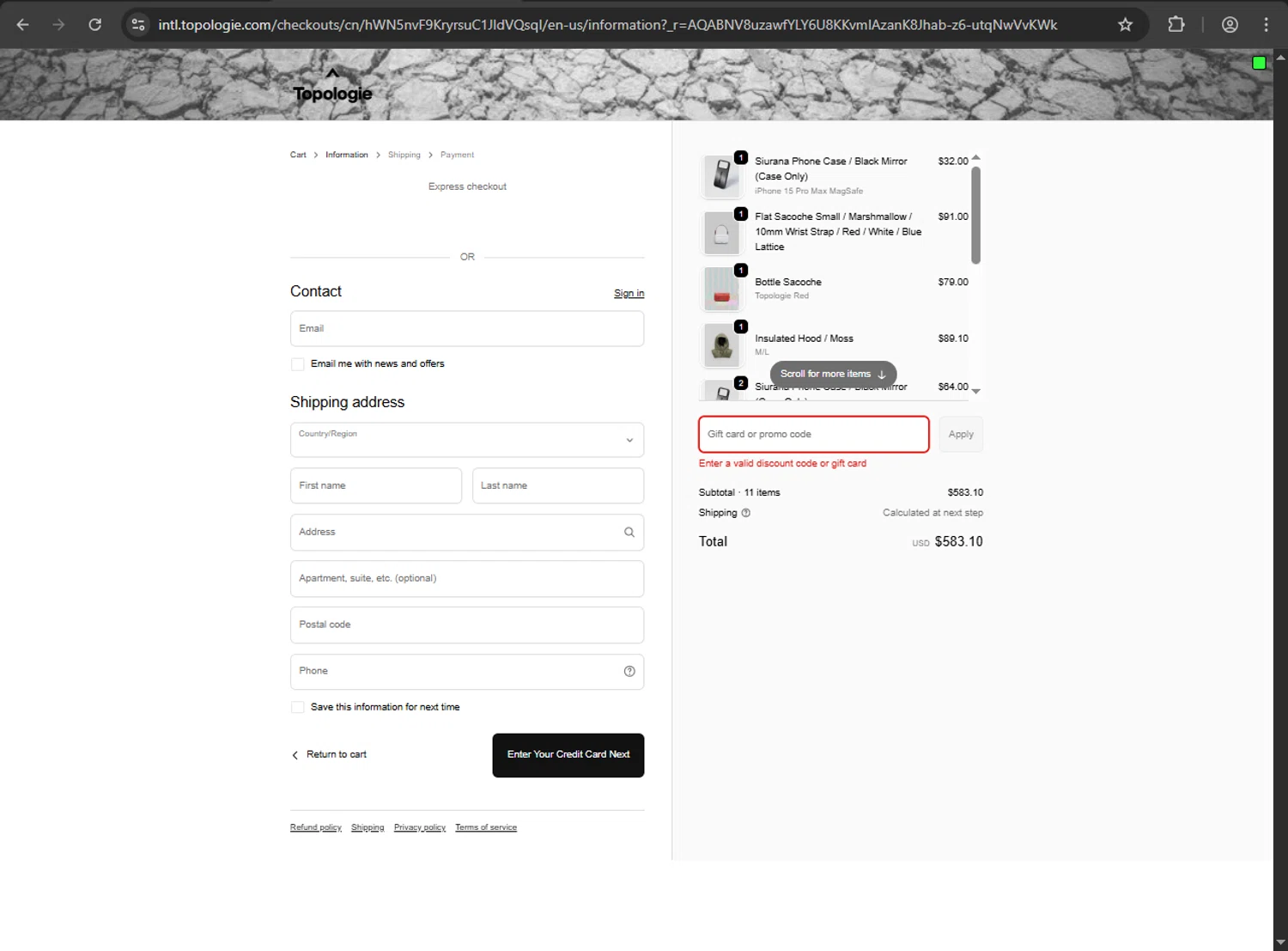Focus the Email input field
Image resolution: width=1288 pixels, height=951 pixels.
pos(467,329)
